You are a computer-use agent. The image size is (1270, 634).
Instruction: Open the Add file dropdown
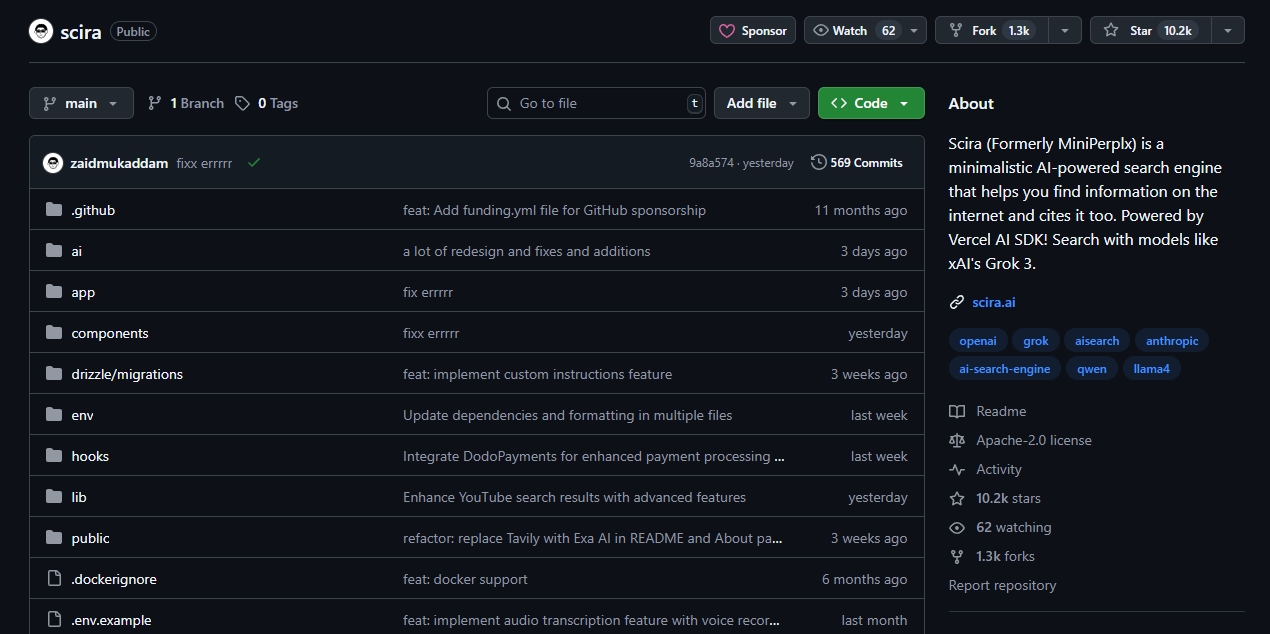click(x=762, y=103)
